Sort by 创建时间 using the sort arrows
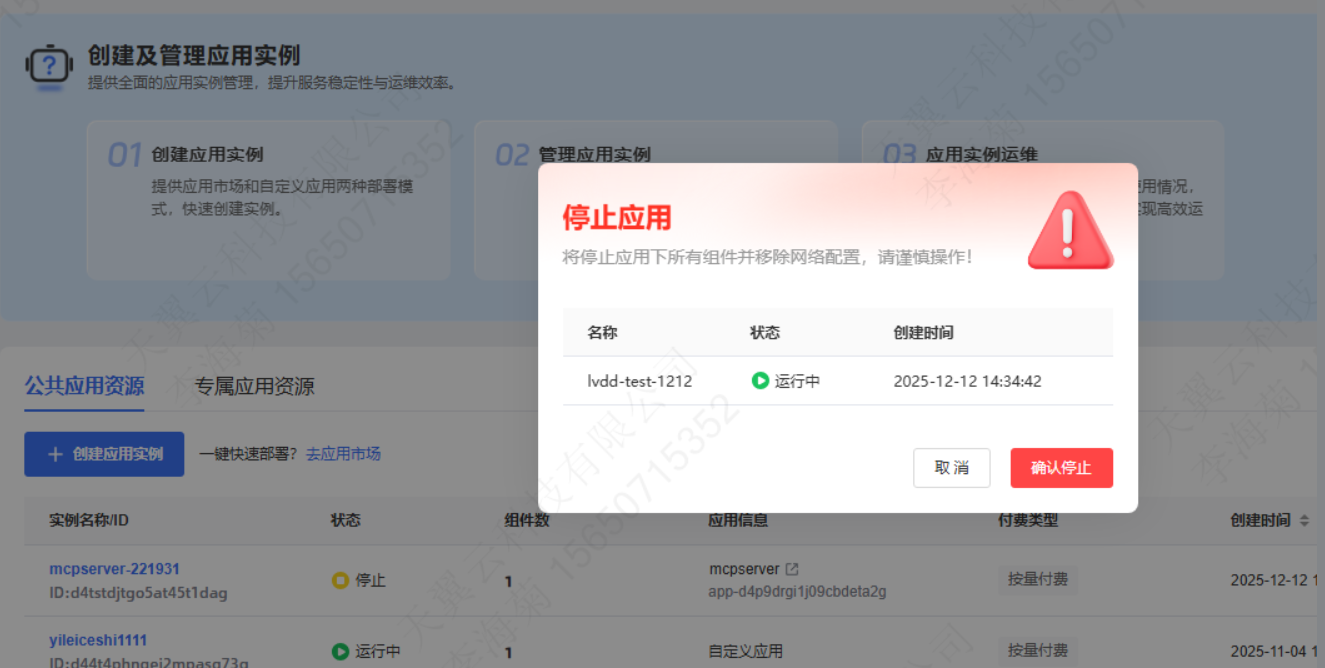Viewport: 1325px width, 668px height. pos(1303,521)
